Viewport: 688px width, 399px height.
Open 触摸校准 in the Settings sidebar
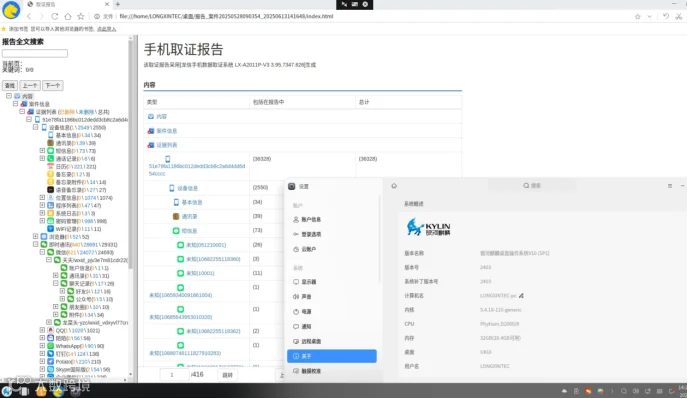[332, 371]
